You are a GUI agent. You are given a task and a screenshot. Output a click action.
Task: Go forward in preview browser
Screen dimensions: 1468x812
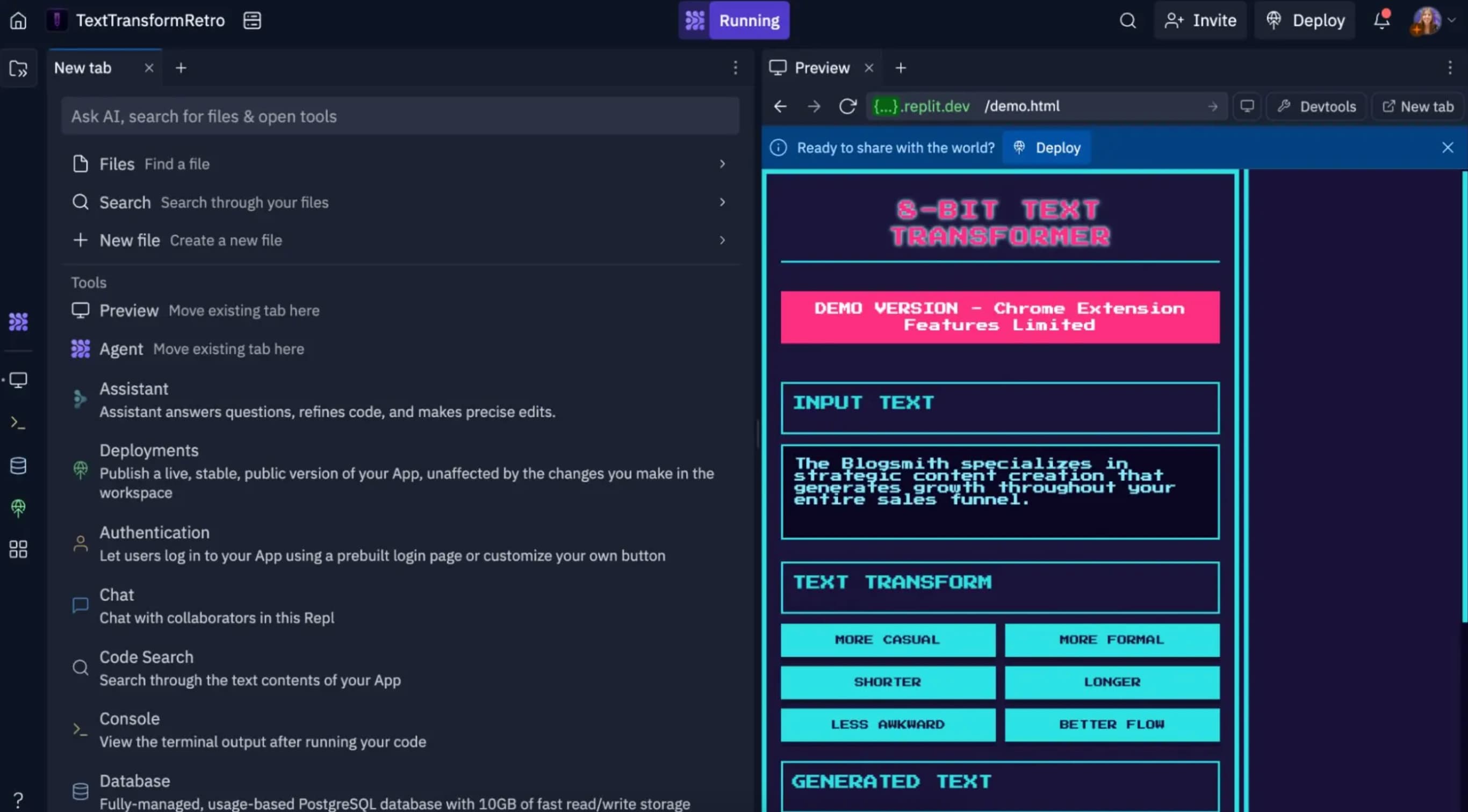pos(814,106)
